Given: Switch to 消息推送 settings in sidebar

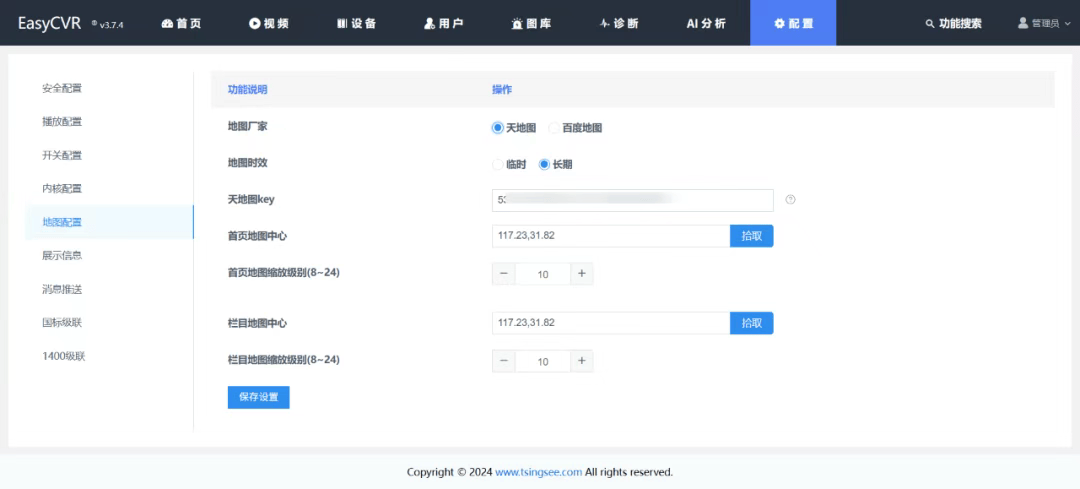Looking at the screenshot, I should [62, 289].
